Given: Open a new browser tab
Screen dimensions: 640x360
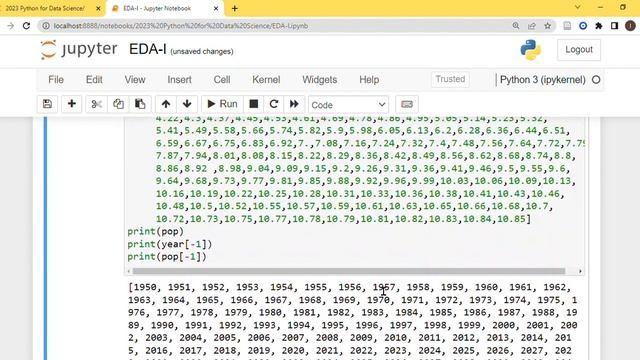Looking at the screenshot, I should [x=235, y=8].
